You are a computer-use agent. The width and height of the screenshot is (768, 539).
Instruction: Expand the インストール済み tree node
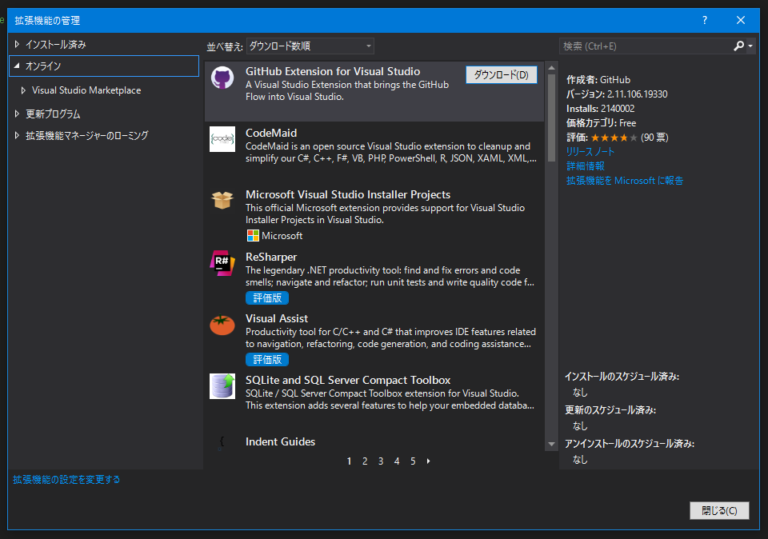coord(17,45)
